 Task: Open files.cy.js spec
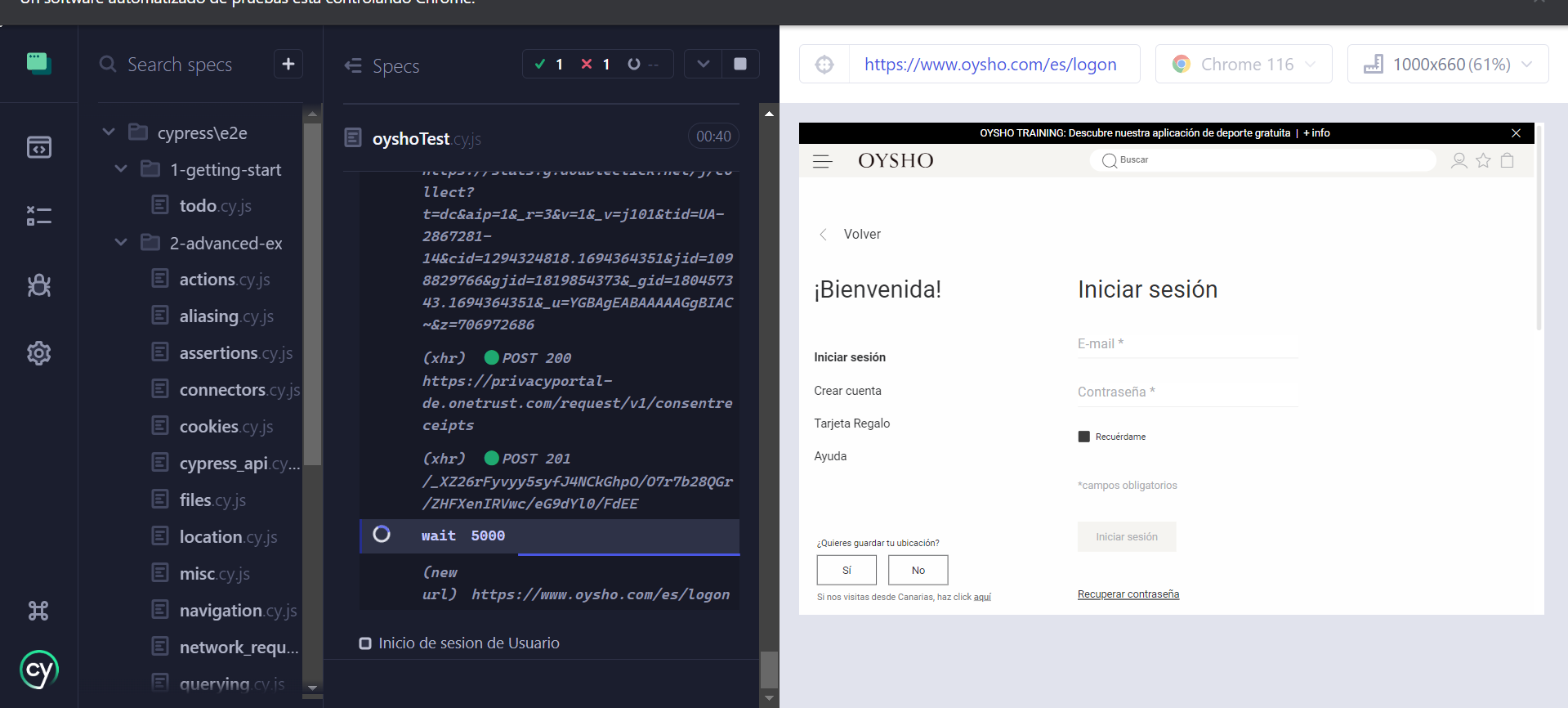pyautogui.click(x=212, y=500)
